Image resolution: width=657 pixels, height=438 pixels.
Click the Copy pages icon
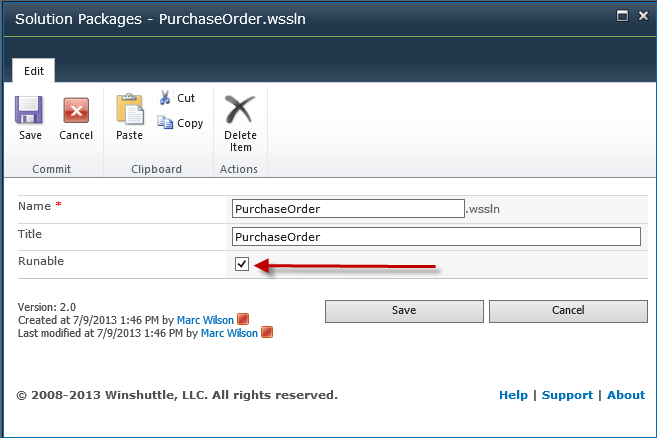[165, 122]
